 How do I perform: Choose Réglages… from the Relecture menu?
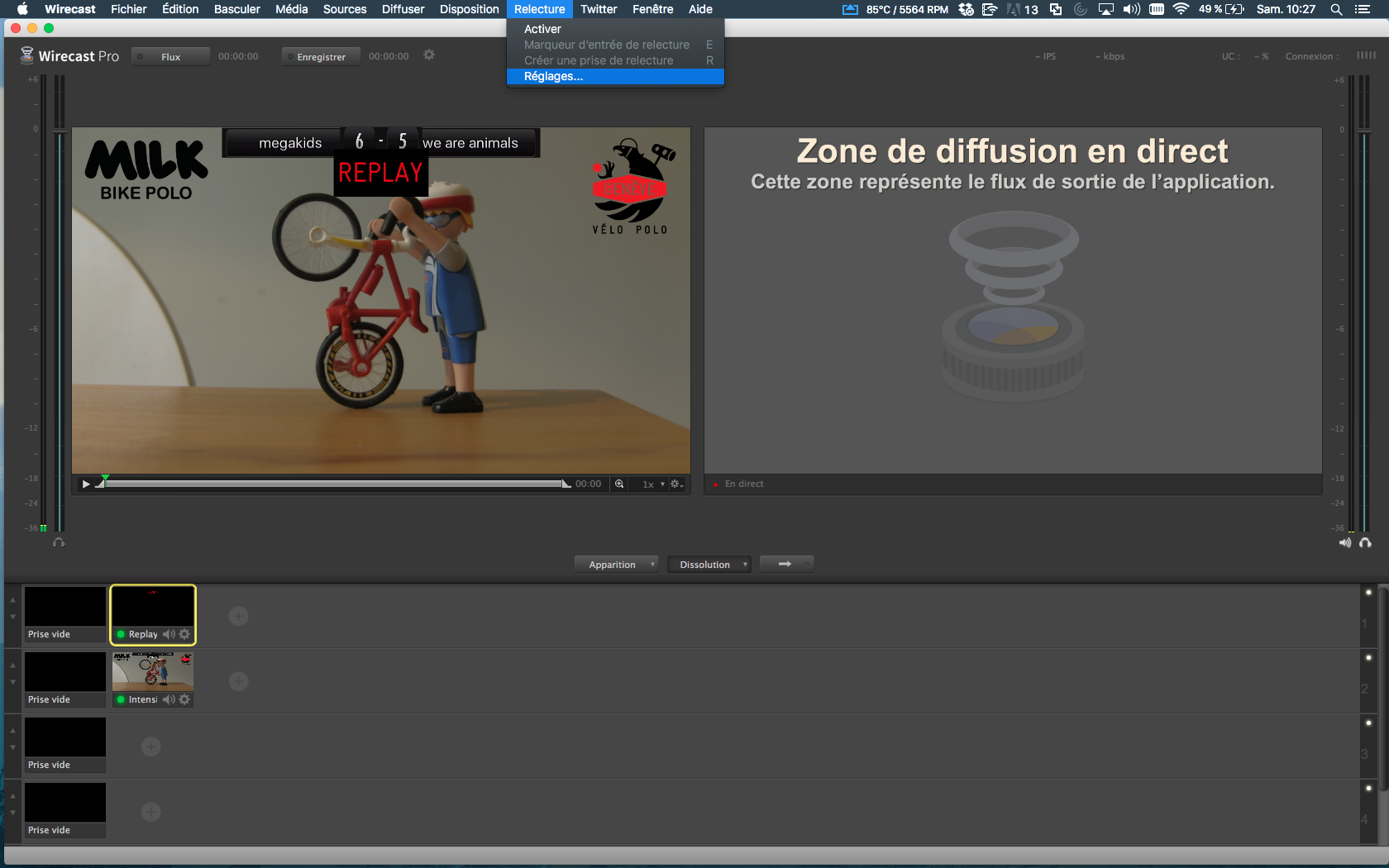click(x=553, y=76)
